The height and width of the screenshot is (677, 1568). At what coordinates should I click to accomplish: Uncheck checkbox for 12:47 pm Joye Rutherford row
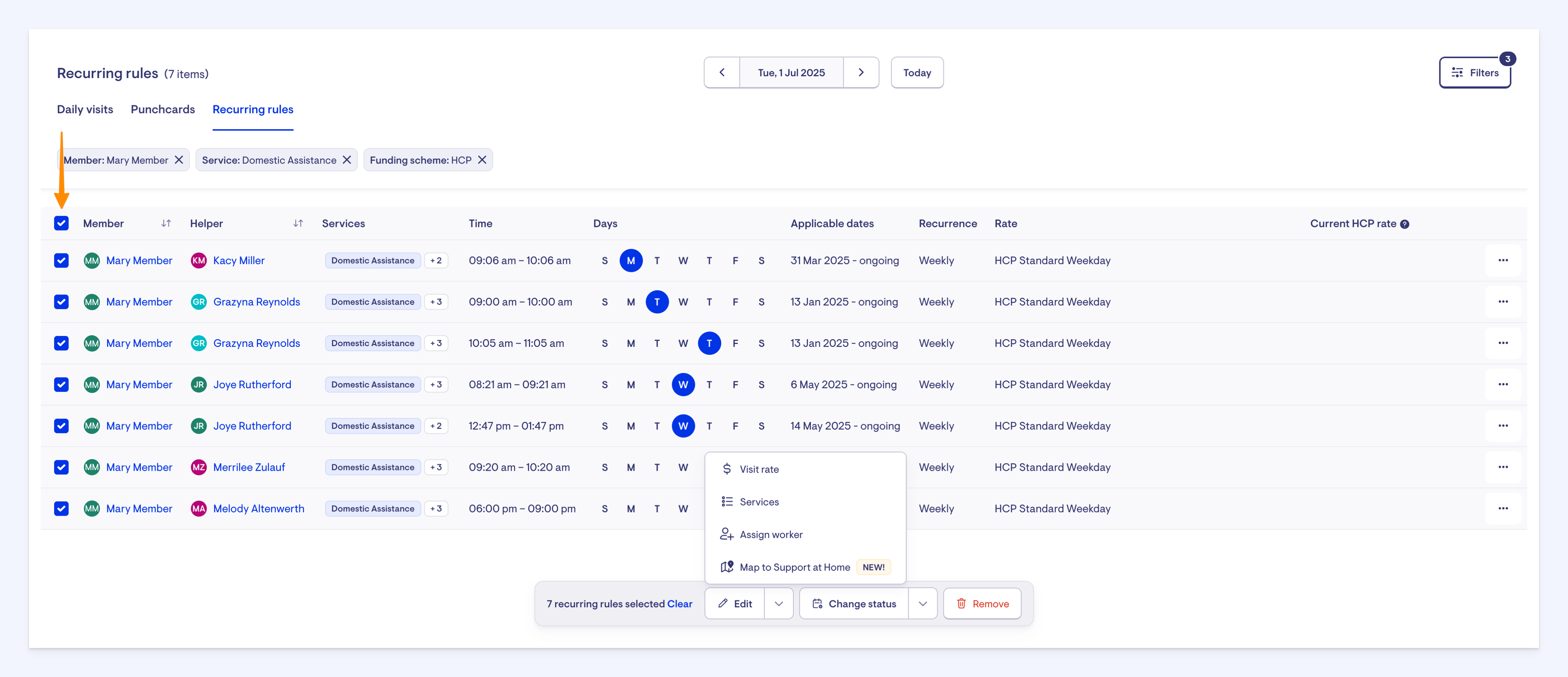coord(62,426)
